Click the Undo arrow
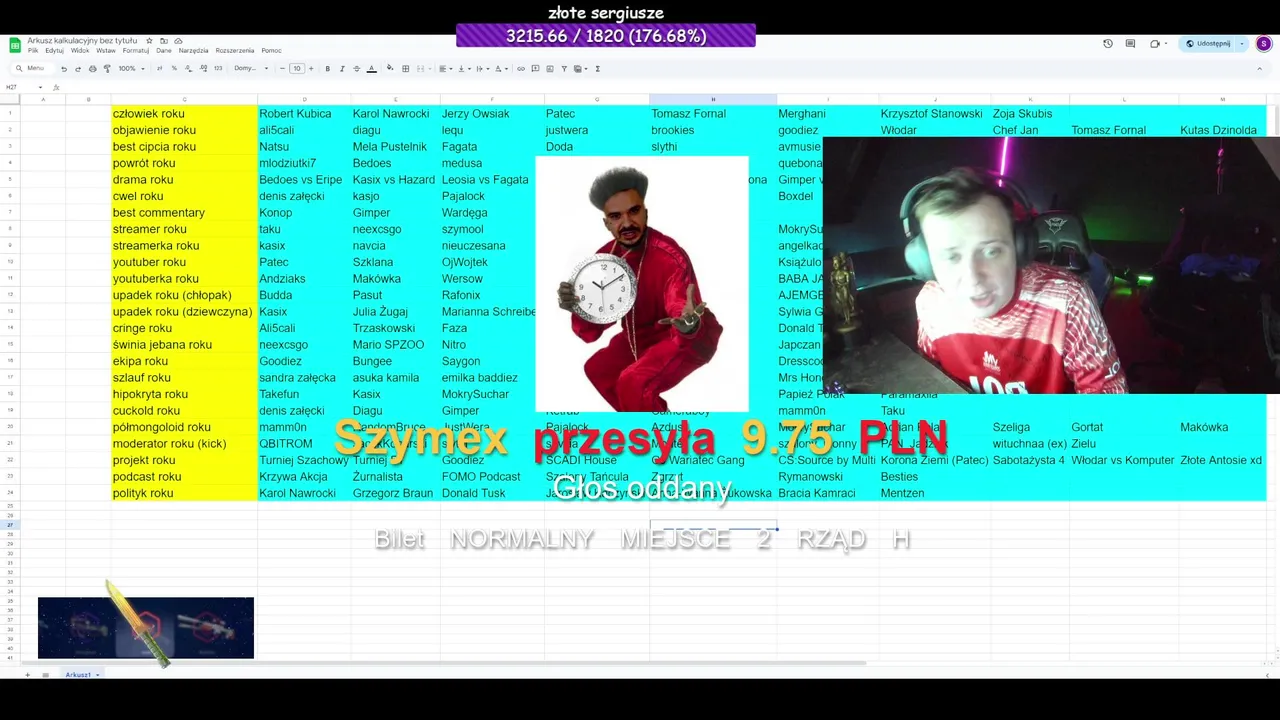 [64, 69]
